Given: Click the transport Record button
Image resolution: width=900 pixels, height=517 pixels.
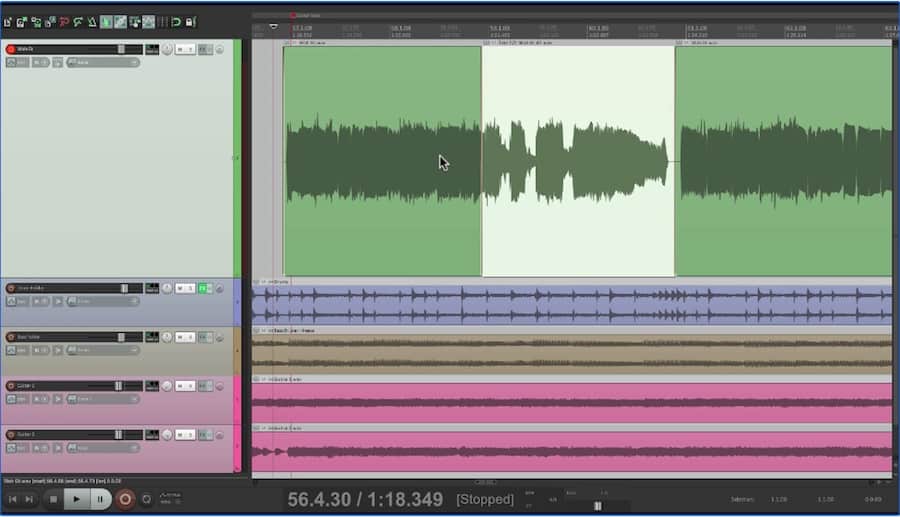Looking at the screenshot, I should point(125,499).
